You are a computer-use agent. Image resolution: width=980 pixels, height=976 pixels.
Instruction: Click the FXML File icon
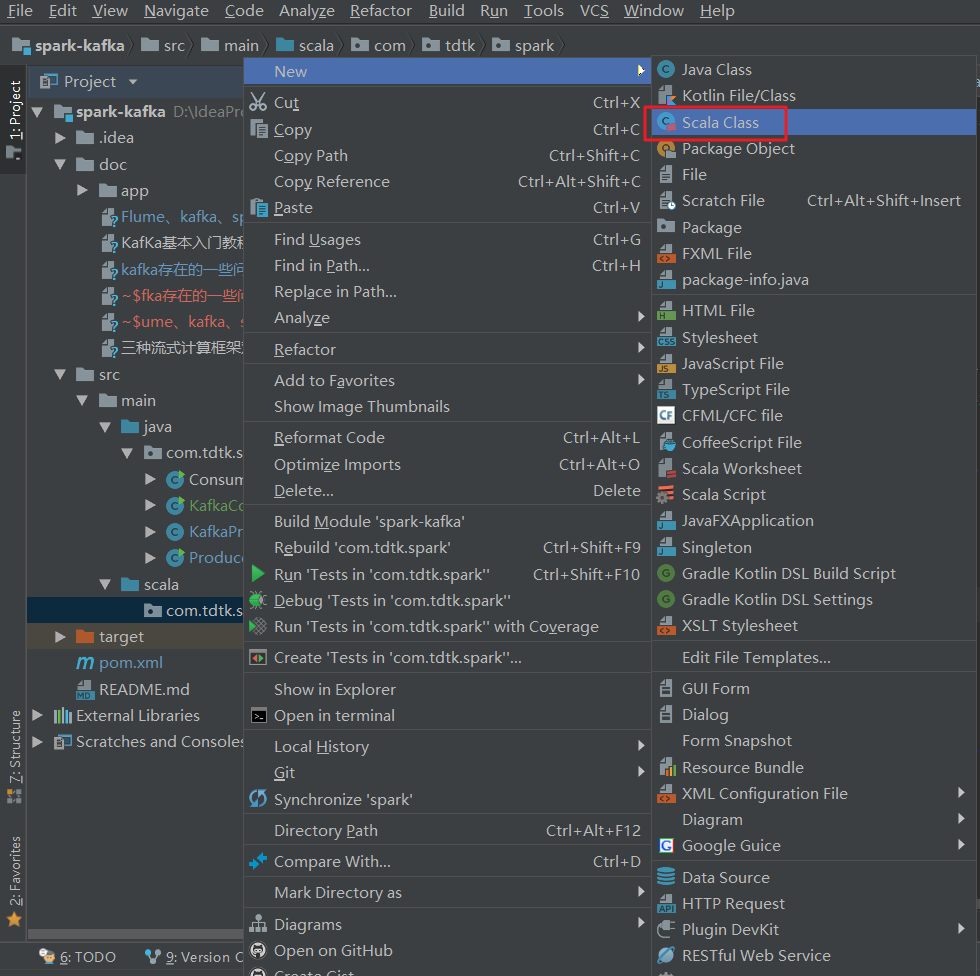tap(666, 254)
